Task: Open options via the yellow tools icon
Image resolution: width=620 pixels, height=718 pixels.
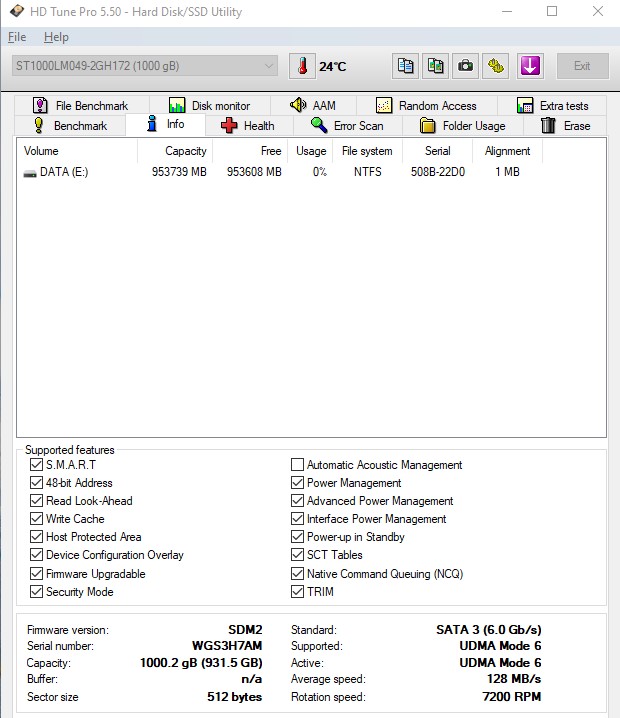Action: (x=495, y=66)
